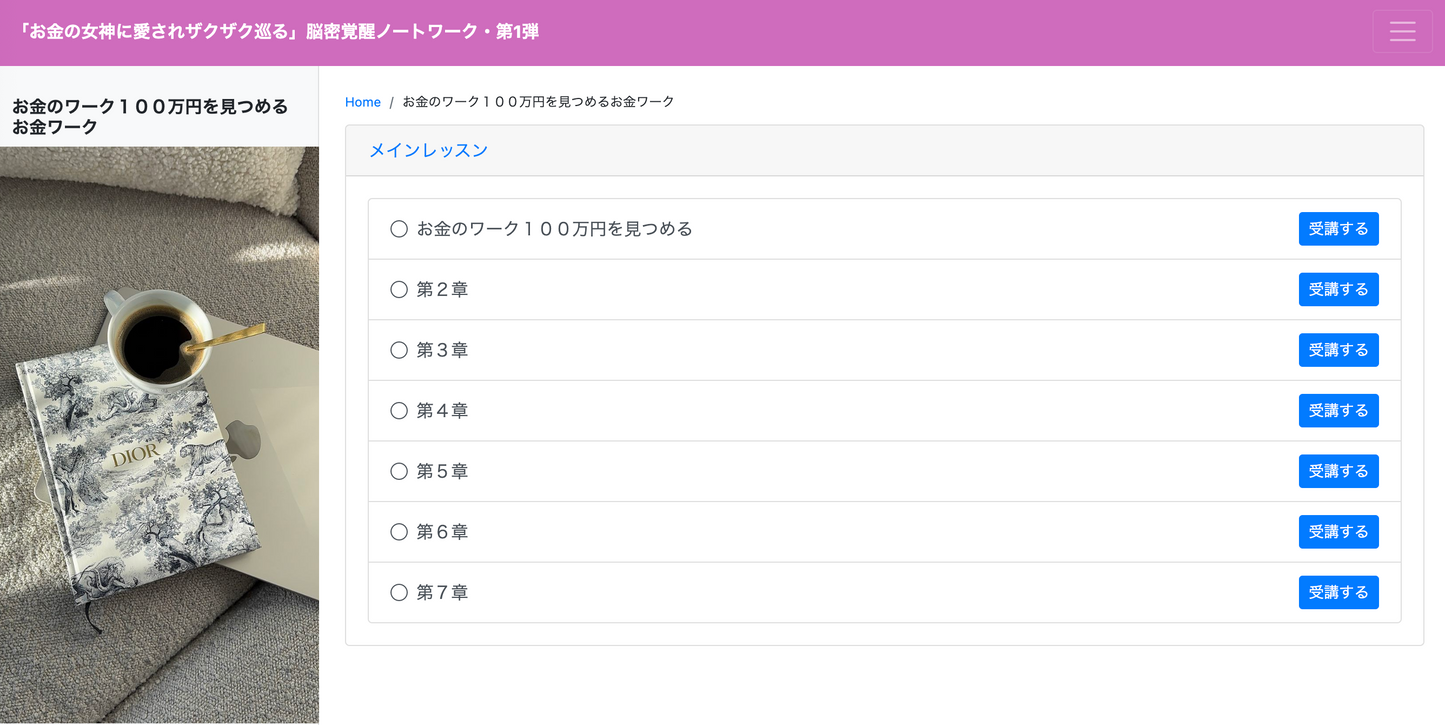Click the circle marker beside 第５章
The image size is (1445, 725).
pyautogui.click(x=399, y=471)
